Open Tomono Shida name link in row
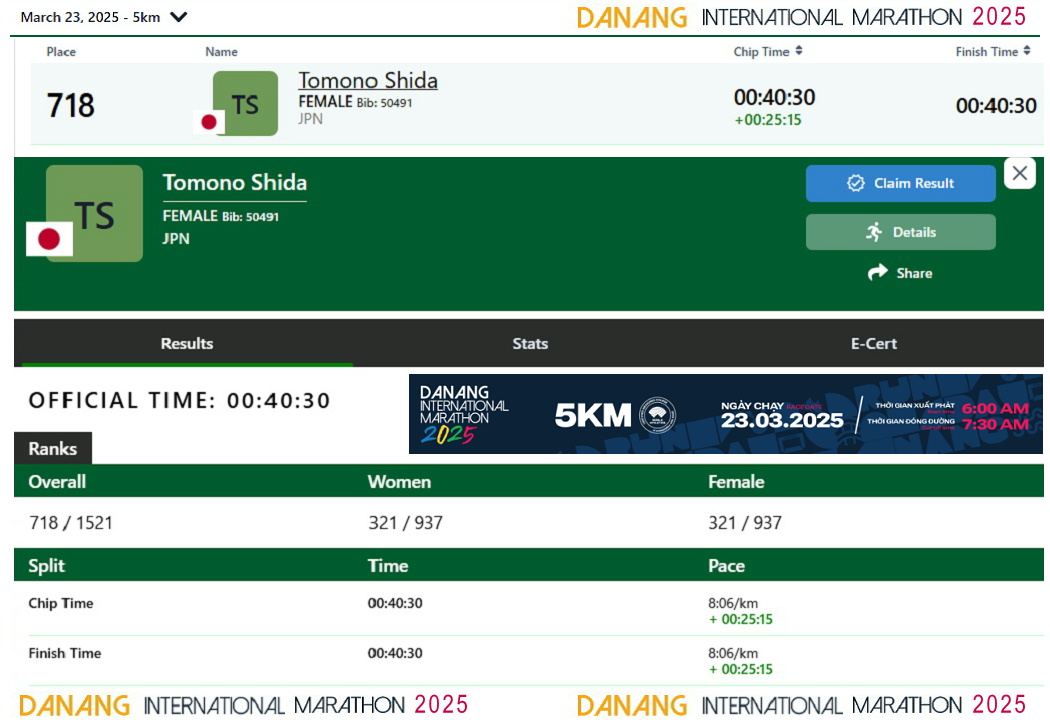 368,80
